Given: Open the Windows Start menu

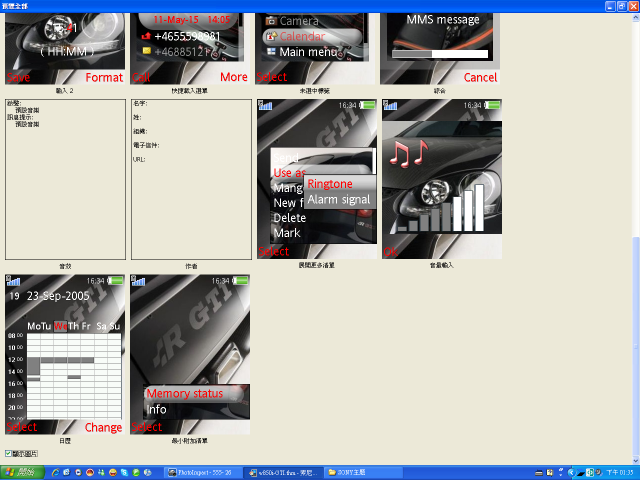Looking at the screenshot, I should (x=22, y=473).
